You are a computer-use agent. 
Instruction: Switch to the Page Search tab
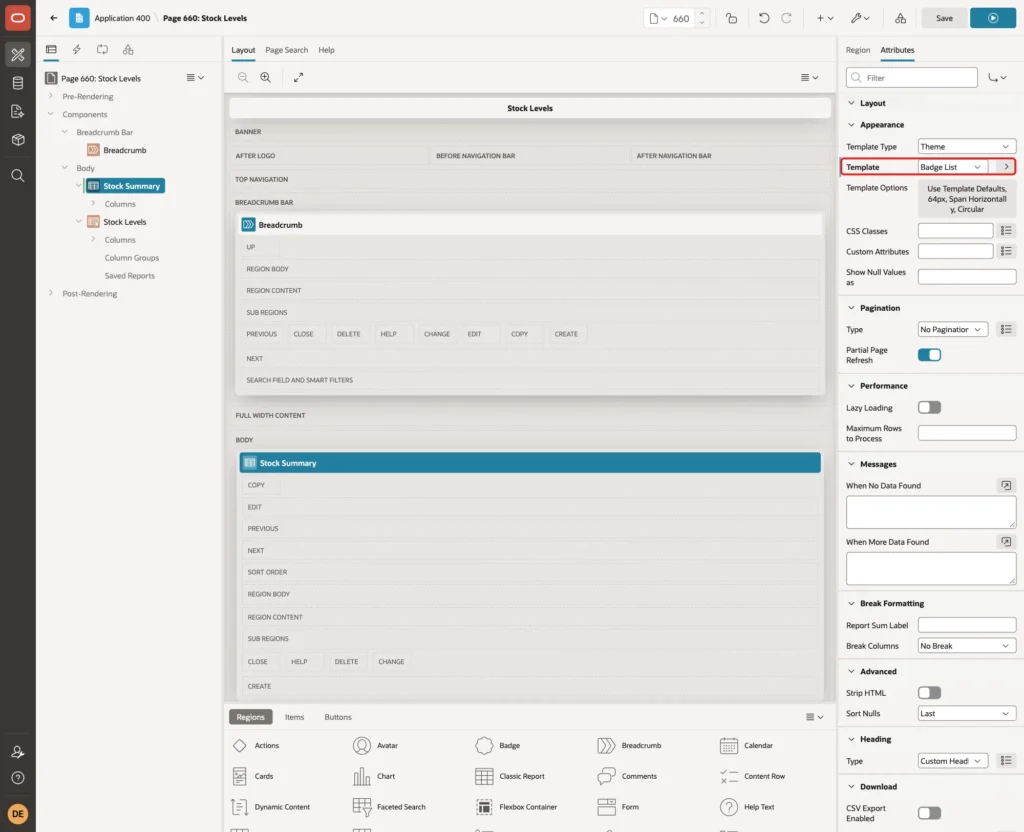point(286,50)
